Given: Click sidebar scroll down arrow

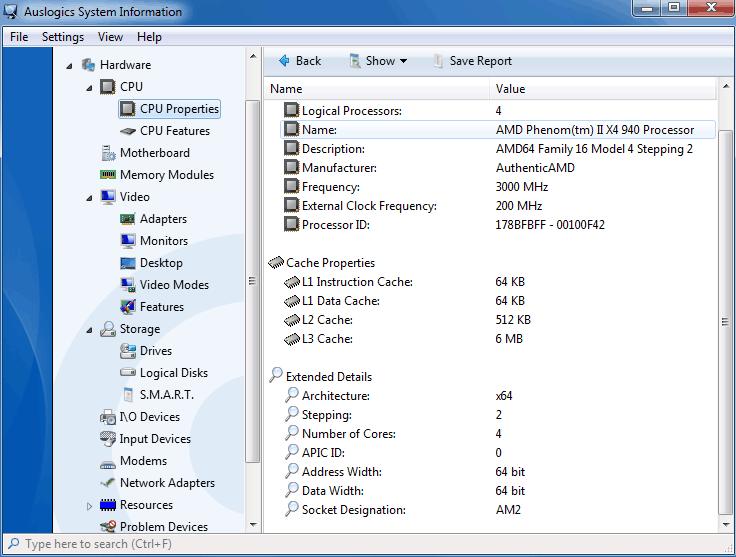Looking at the screenshot, I should pos(253,525).
